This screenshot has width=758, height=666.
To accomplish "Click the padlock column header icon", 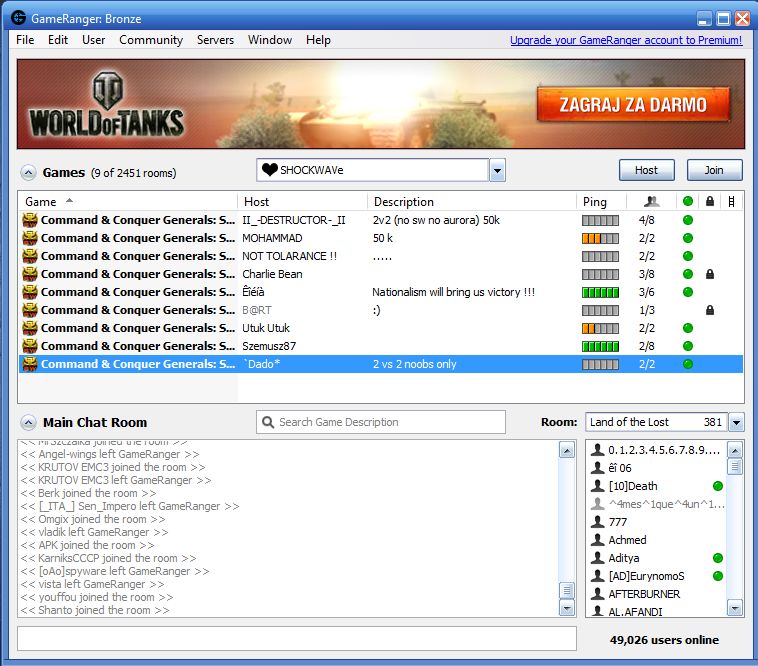I will pos(709,202).
